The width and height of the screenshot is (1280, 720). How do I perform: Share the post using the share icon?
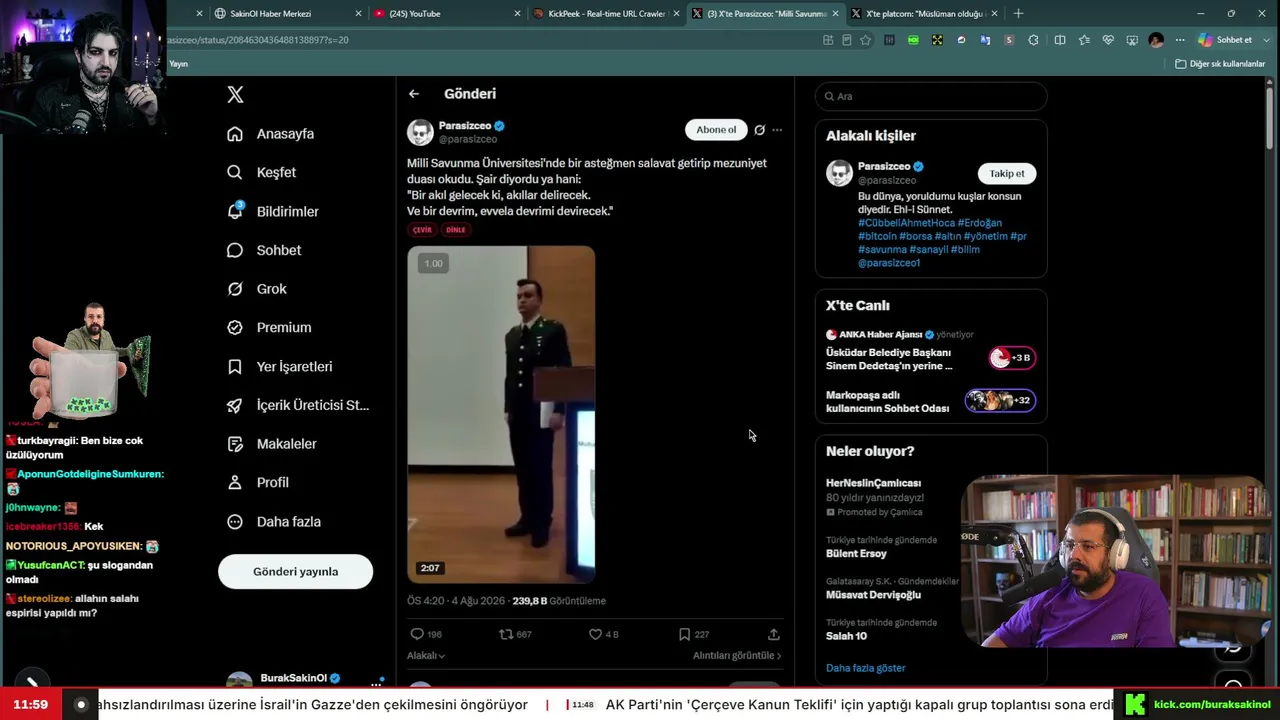click(x=773, y=634)
